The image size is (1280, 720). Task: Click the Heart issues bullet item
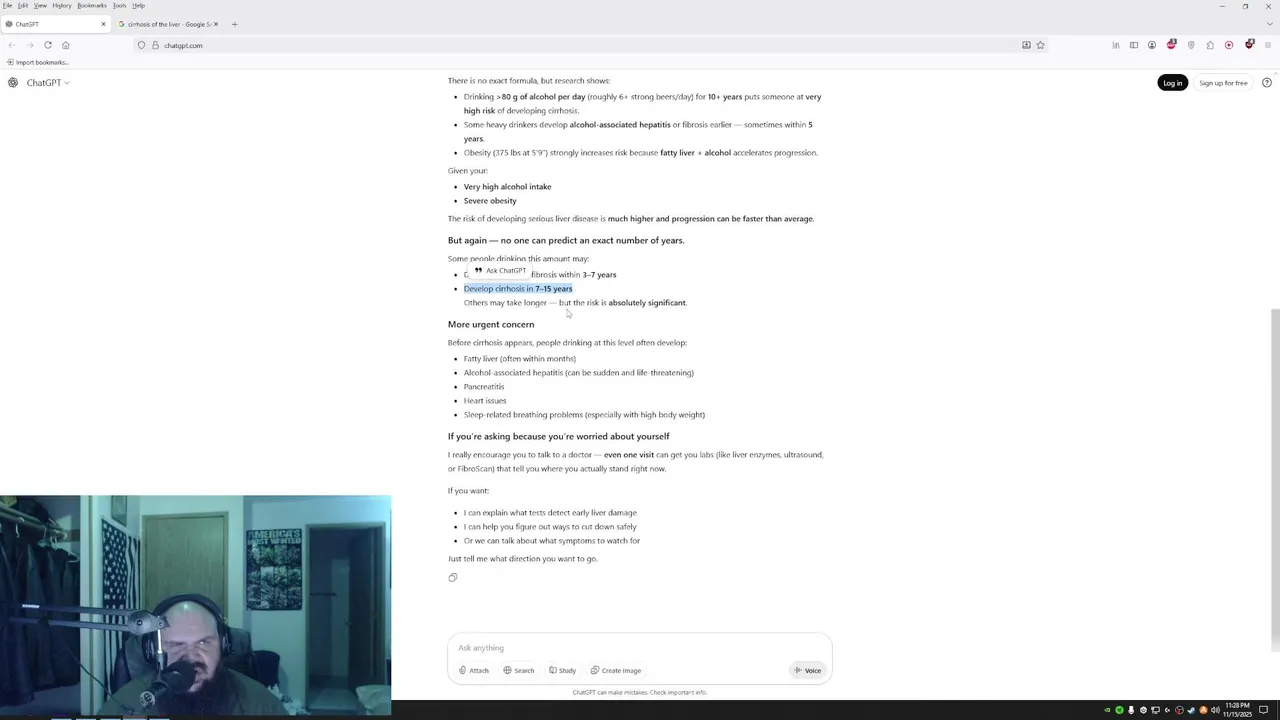[x=485, y=400]
